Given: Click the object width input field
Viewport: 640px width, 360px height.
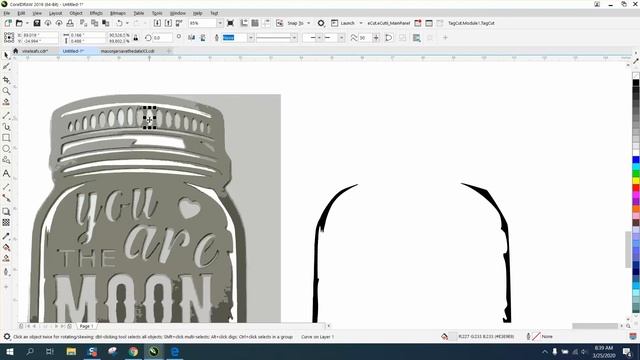Looking at the screenshot, I should 87,35.
